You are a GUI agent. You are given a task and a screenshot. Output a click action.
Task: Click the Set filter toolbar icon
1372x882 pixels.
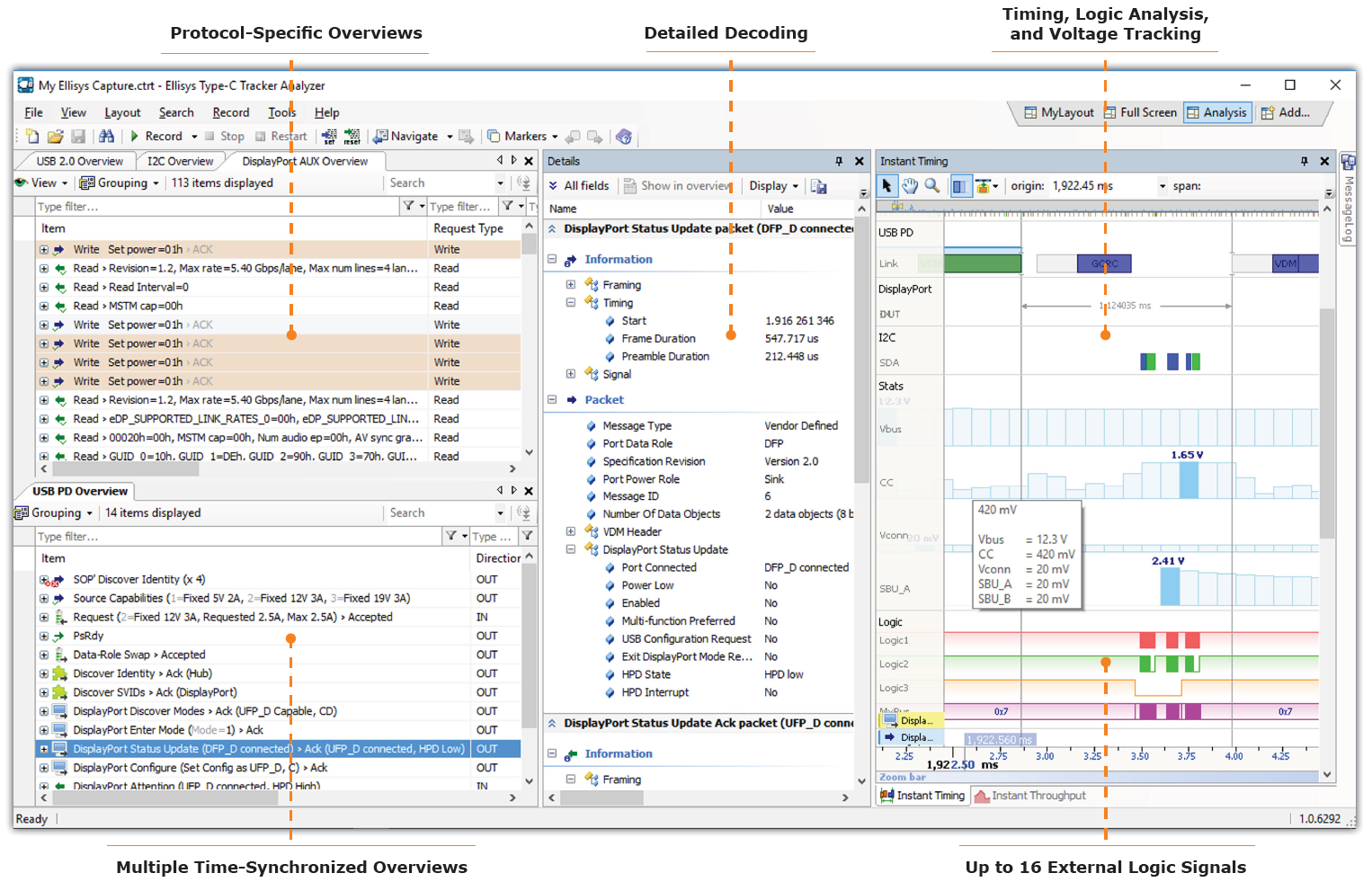click(x=330, y=137)
